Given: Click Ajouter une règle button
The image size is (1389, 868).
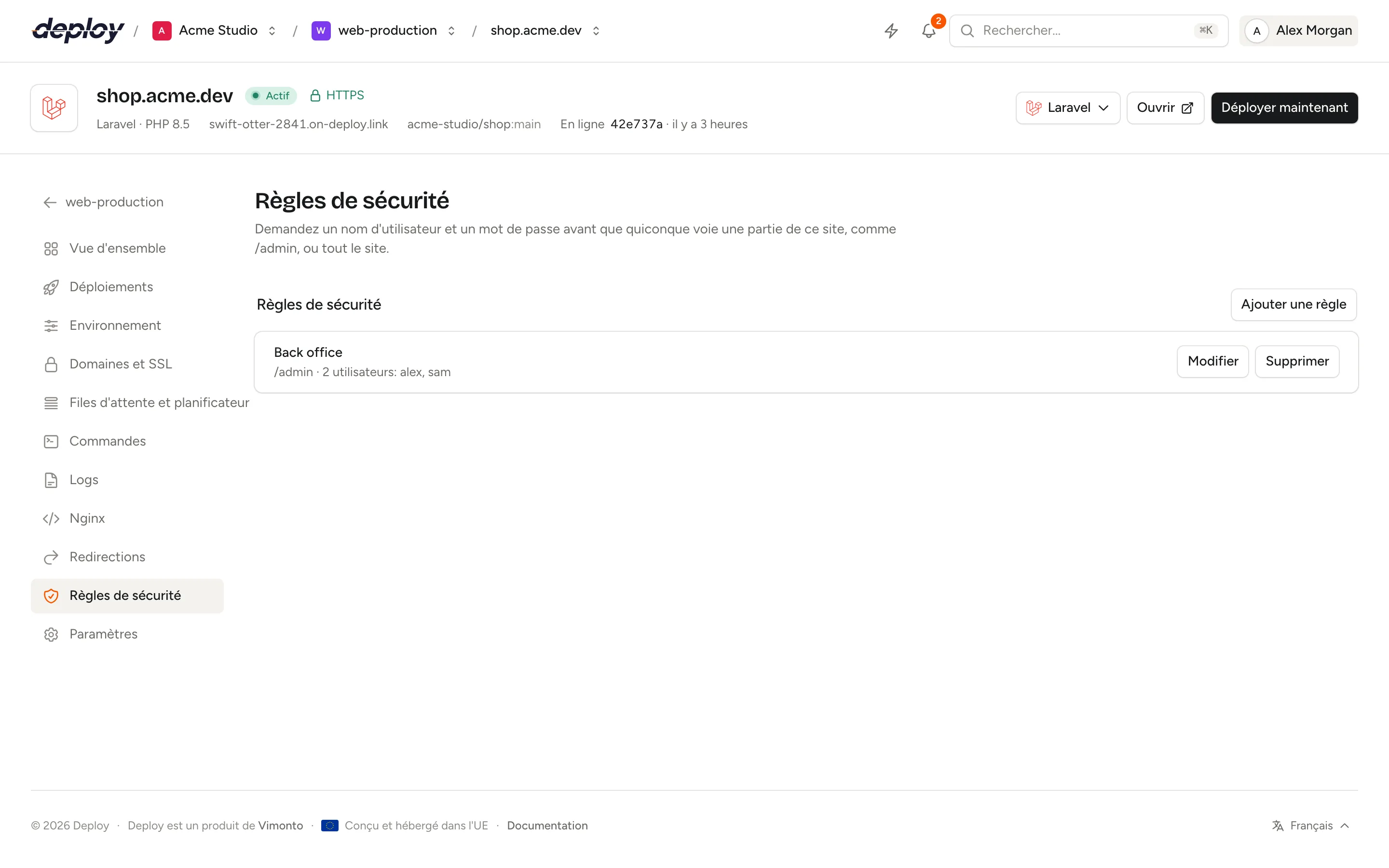Looking at the screenshot, I should coord(1293,304).
